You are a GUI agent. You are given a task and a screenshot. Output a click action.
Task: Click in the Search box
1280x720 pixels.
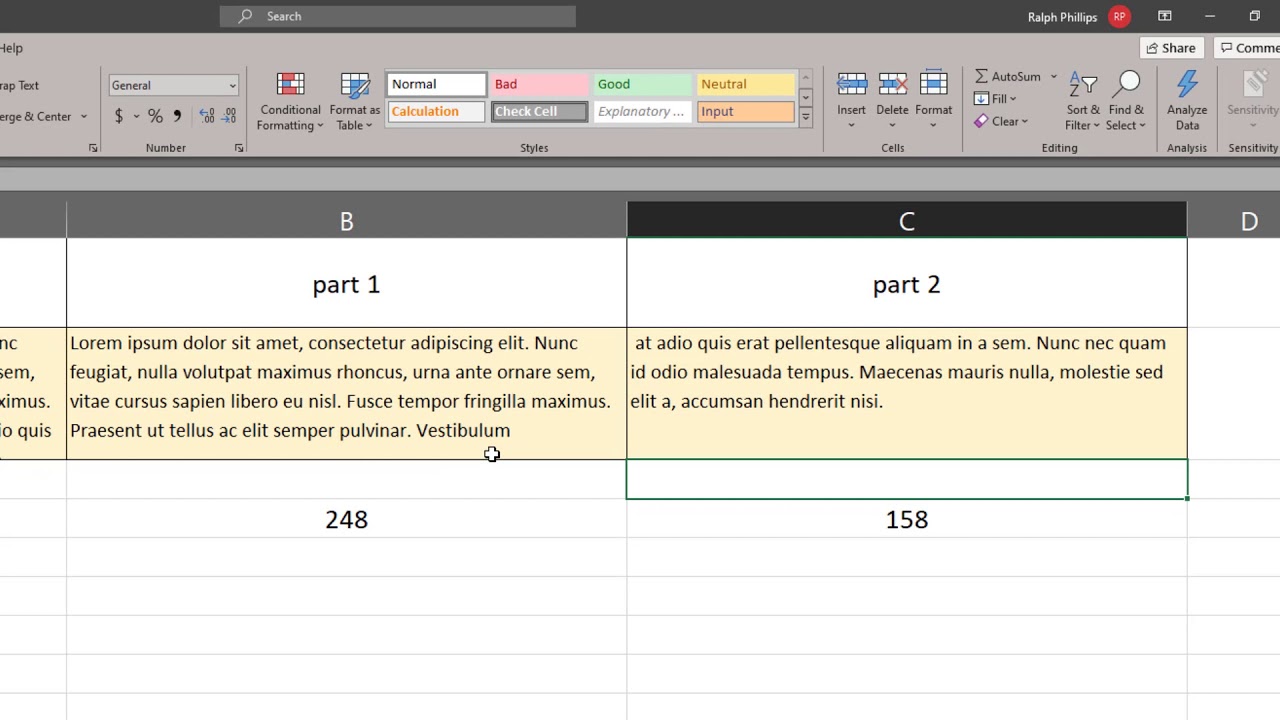[x=398, y=16]
